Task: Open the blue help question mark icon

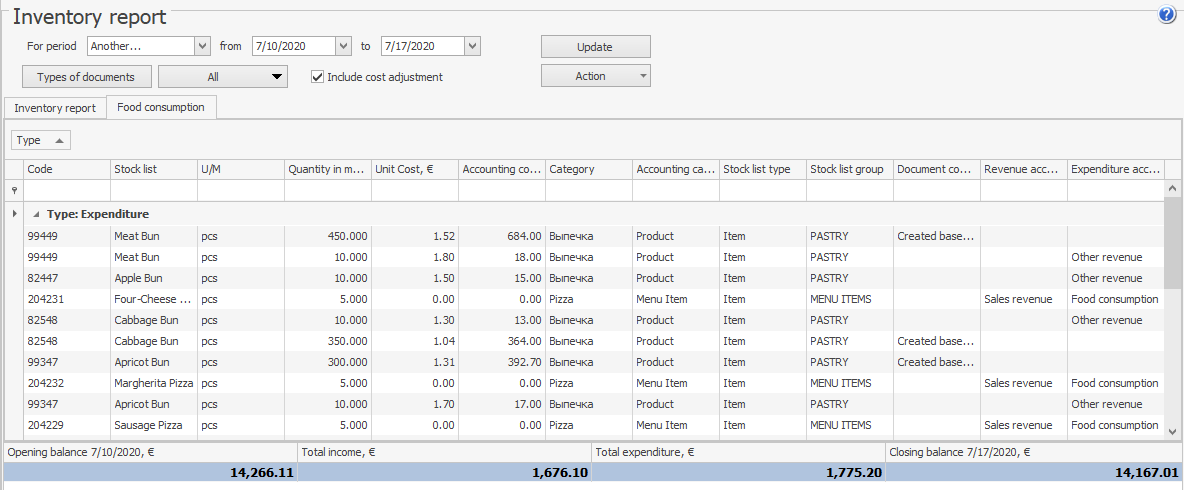Action: pos(1166,15)
